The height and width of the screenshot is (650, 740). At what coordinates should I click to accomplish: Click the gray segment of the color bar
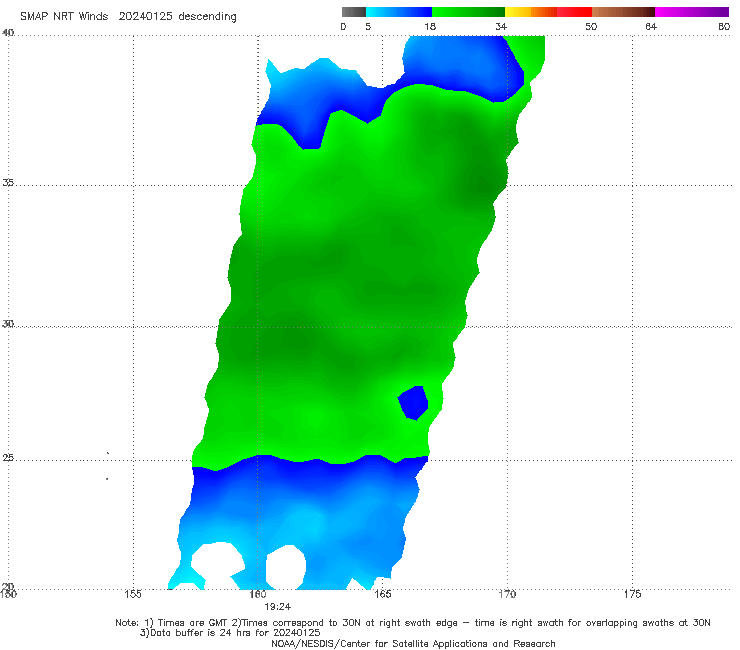point(353,12)
